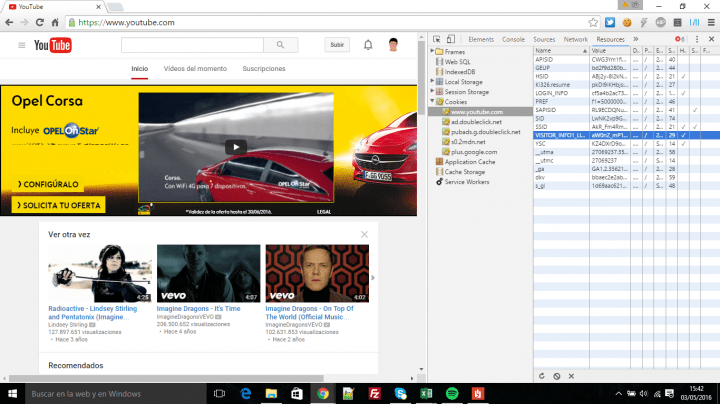Click SOLICITA TU OFERTA button
Screen dimensions: 720x404
[x=58, y=205]
